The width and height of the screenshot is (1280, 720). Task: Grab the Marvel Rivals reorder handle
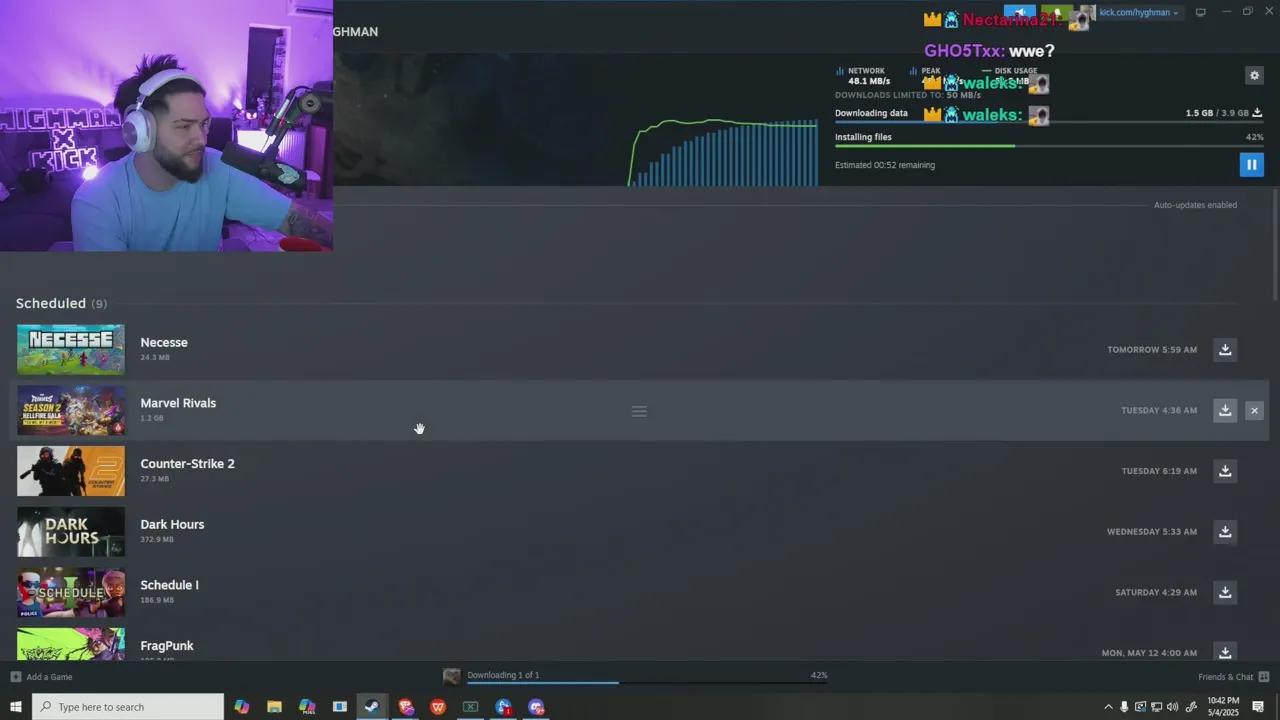click(639, 411)
